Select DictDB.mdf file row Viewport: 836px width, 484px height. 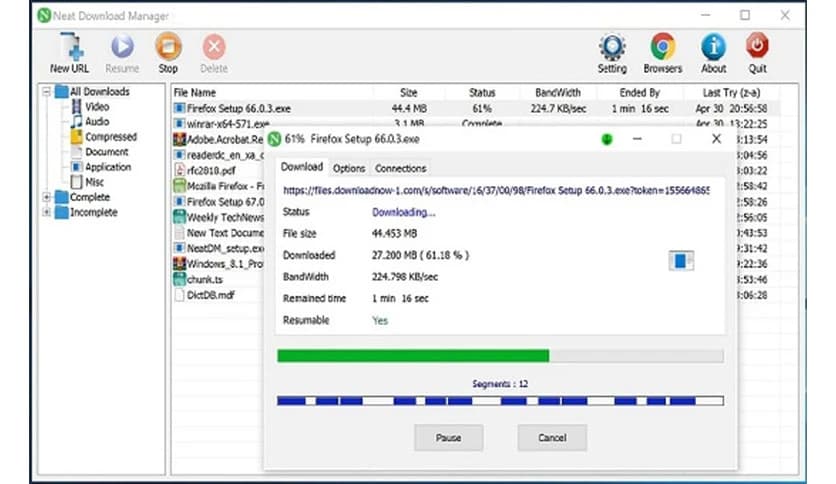[218, 295]
